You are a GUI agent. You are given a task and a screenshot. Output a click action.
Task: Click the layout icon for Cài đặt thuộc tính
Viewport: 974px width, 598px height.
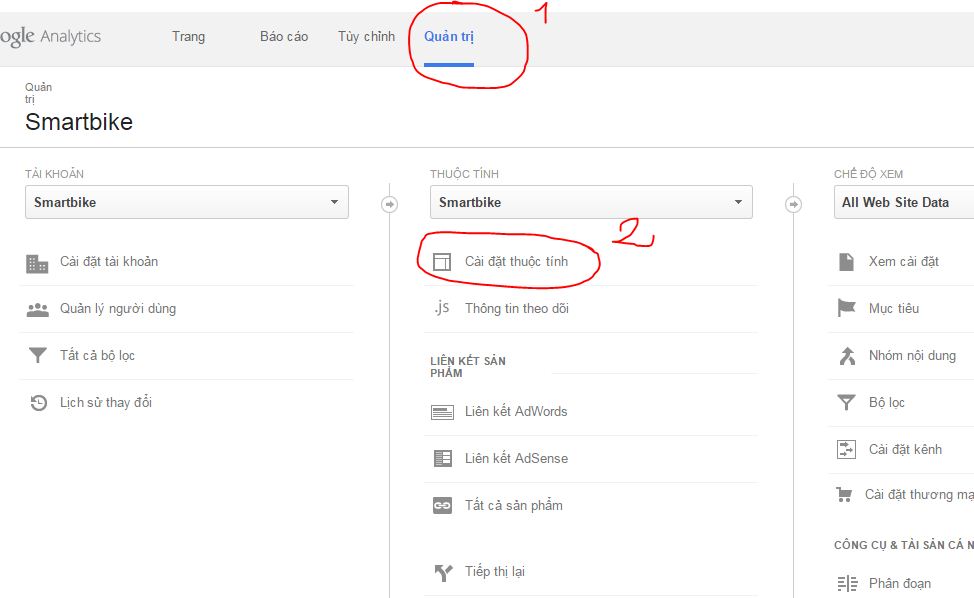click(442, 262)
